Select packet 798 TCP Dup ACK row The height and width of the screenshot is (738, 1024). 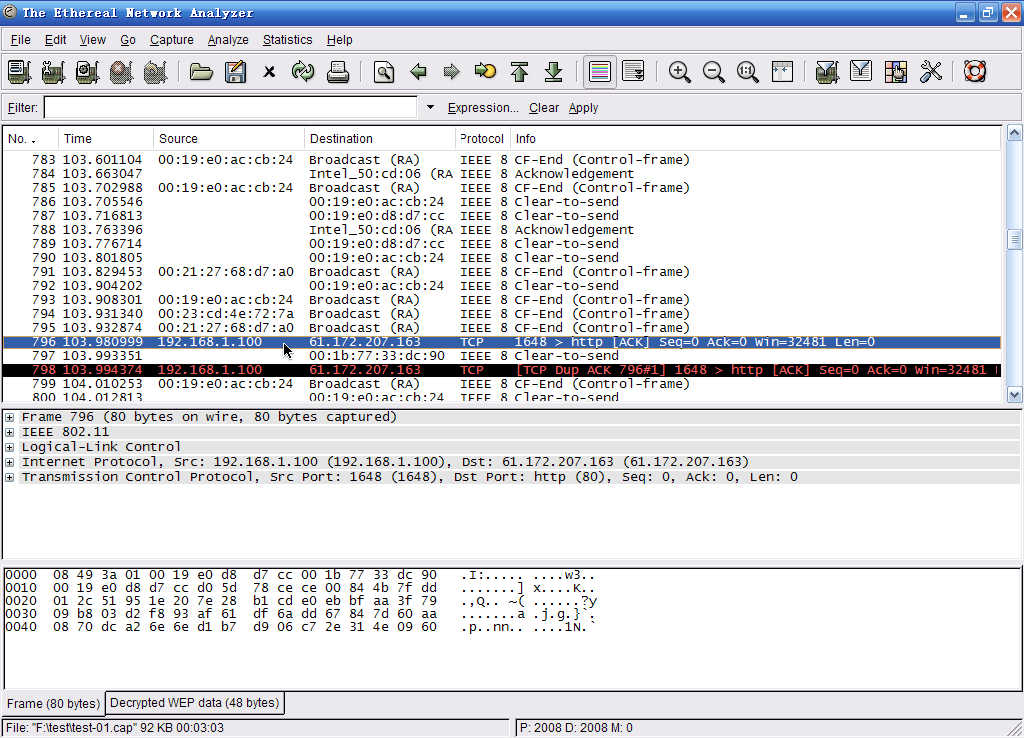pyautogui.click(x=502, y=370)
